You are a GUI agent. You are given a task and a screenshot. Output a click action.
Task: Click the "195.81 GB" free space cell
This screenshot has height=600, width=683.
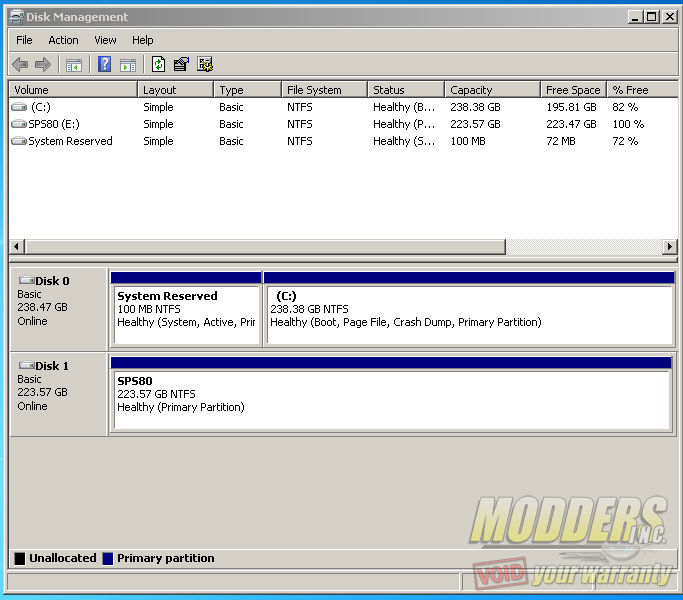(x=571, y=107)
